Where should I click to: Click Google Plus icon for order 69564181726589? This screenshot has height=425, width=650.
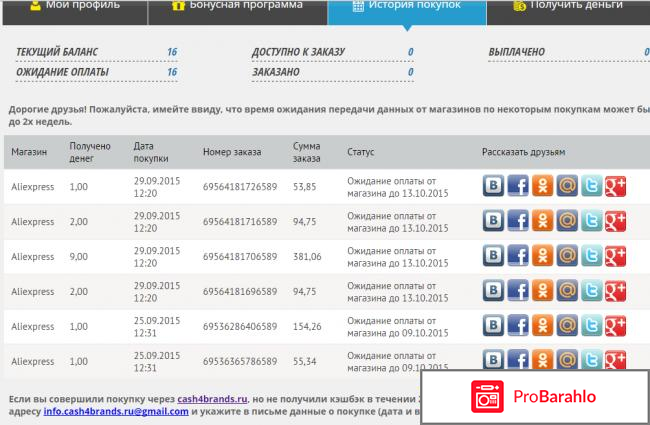[x=615, y=186]
